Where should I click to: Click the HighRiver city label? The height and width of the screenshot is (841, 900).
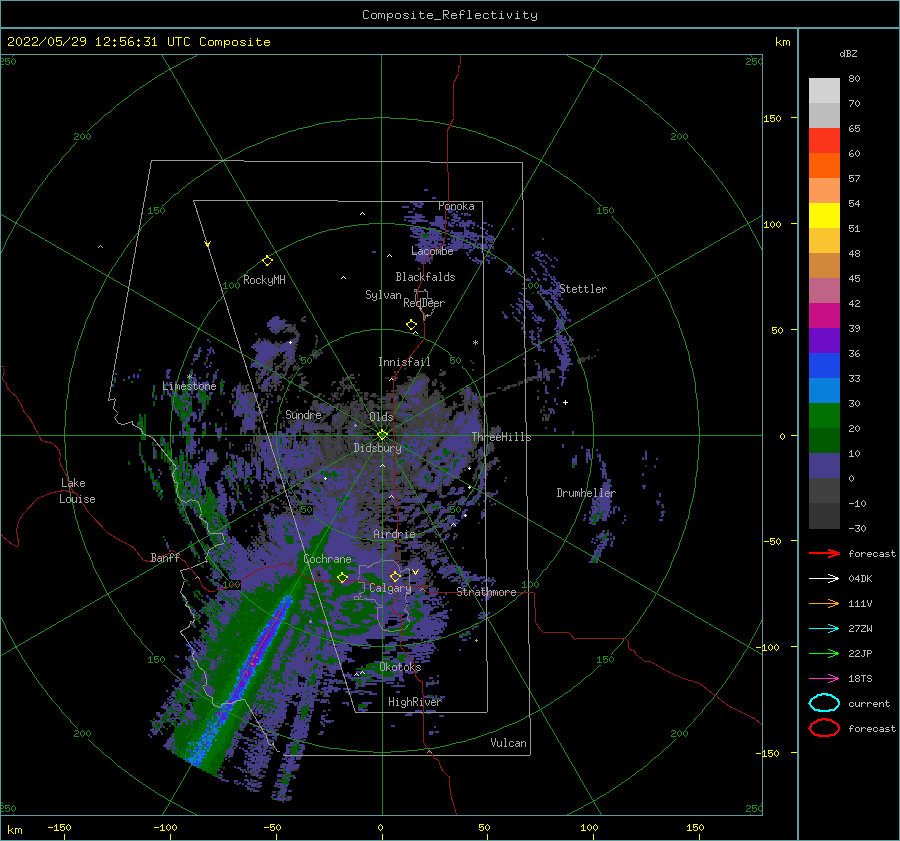[415, 702]
